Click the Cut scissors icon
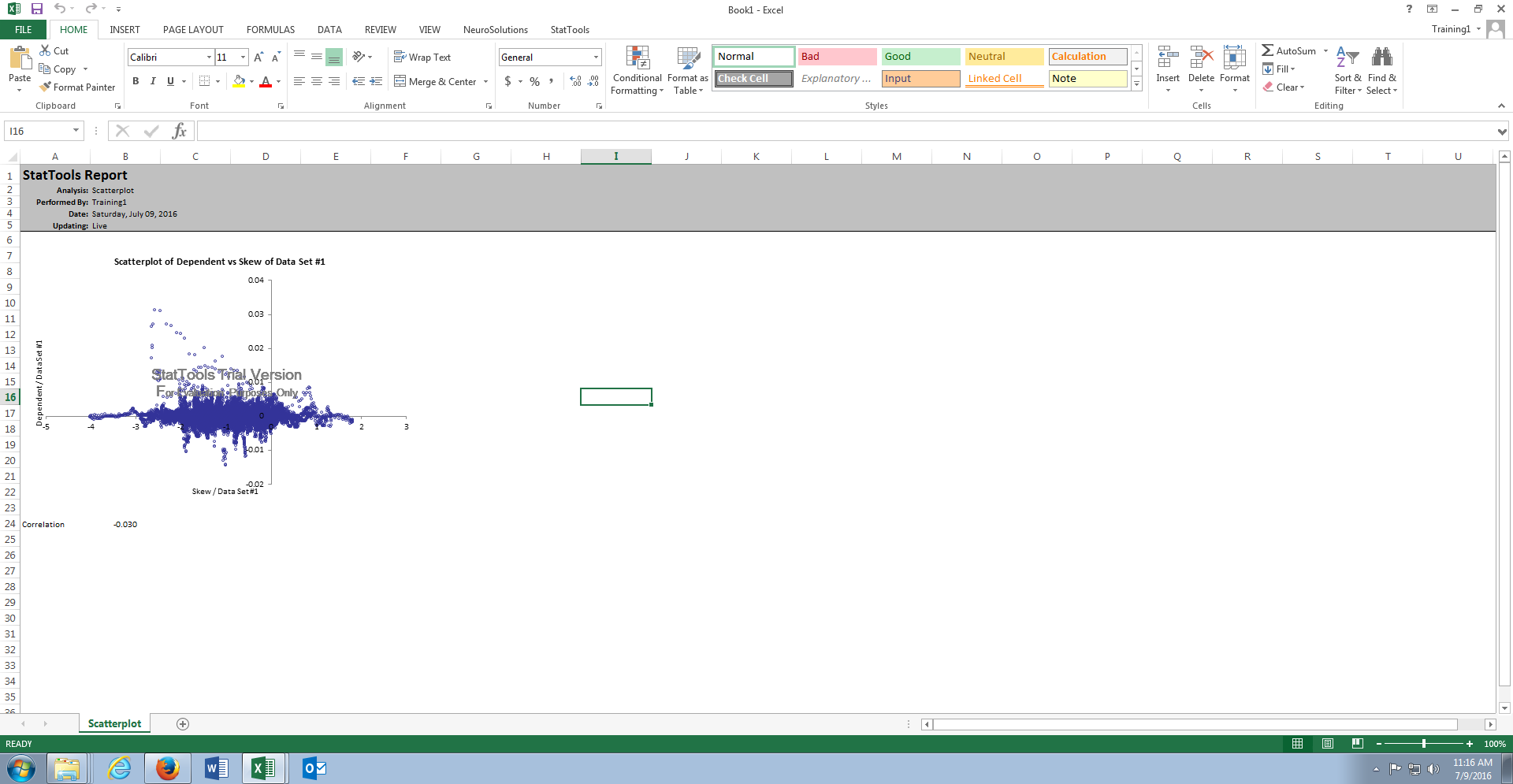The width and height of the screenshot is (1513, 784). click(46, 50)
